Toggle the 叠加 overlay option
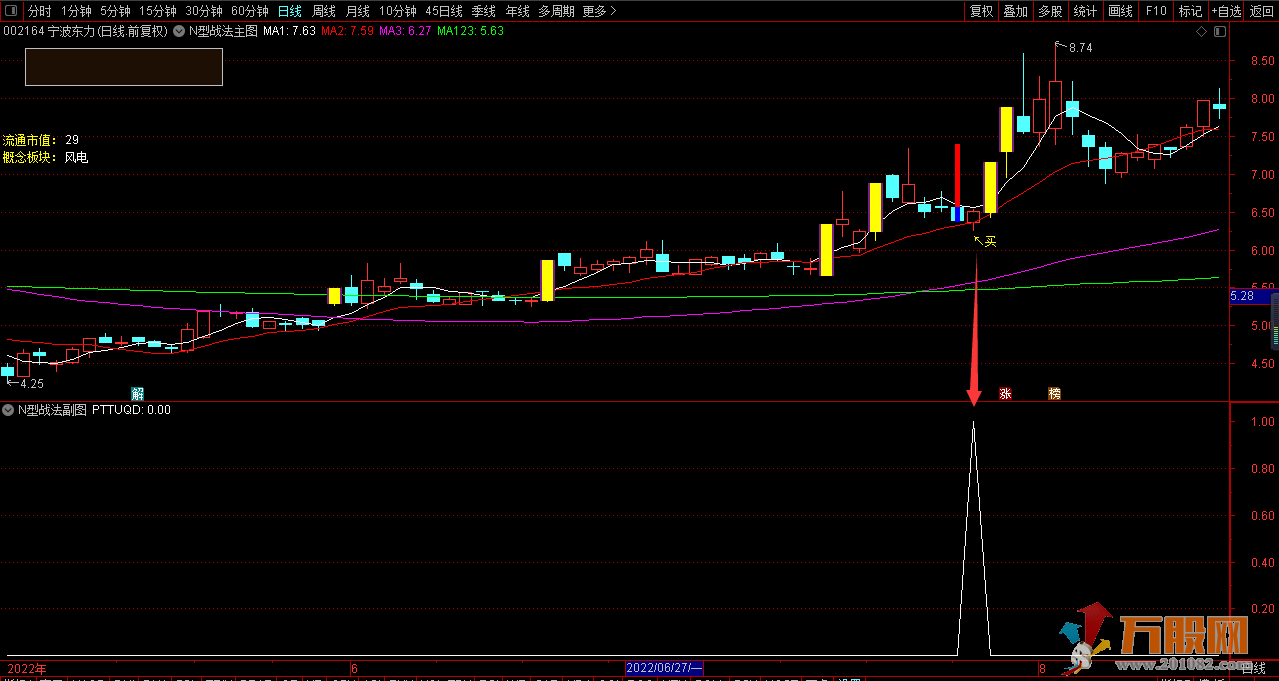 click(x=1015, y=11)
